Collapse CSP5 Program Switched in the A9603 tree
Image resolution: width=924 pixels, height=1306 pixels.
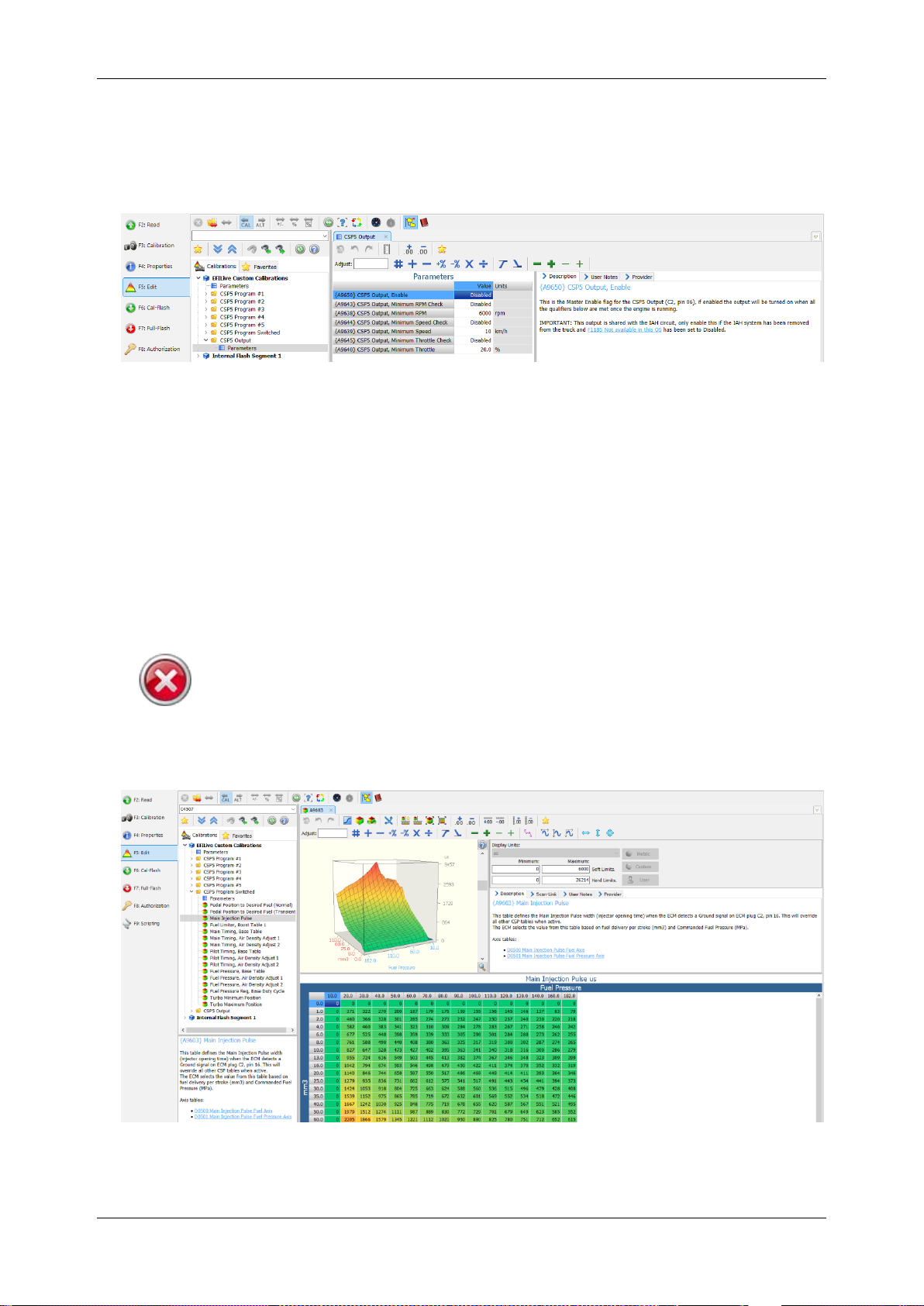click(x=191, y=891)
